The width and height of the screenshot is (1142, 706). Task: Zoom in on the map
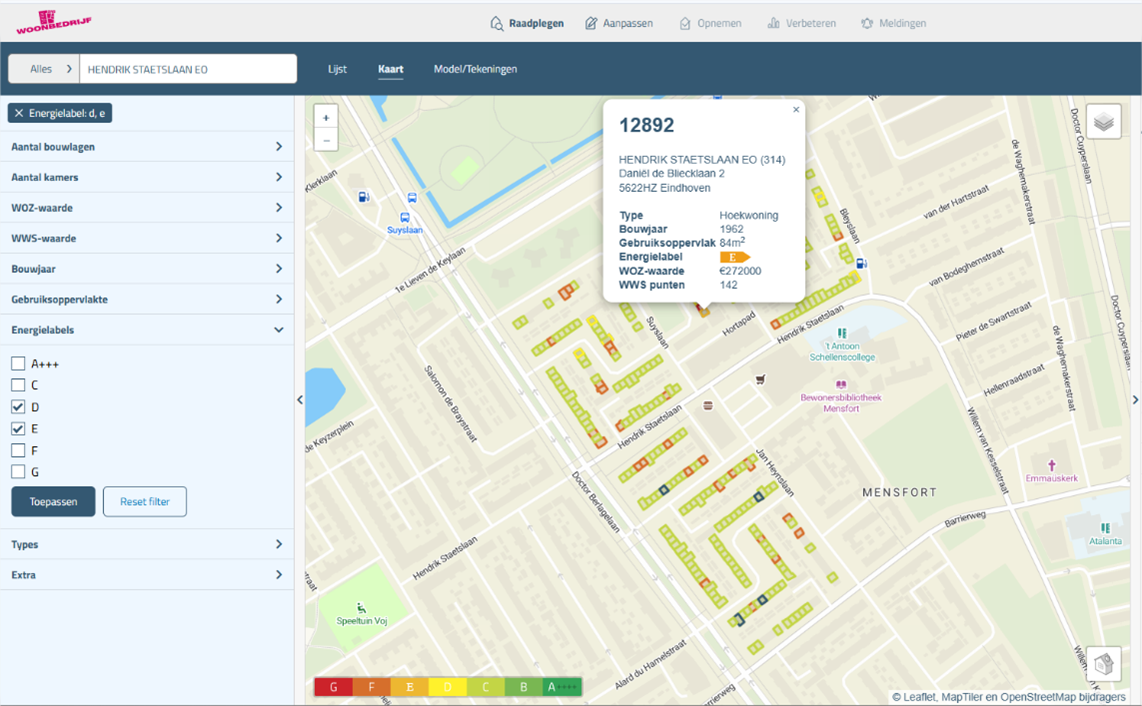(326, 118)
